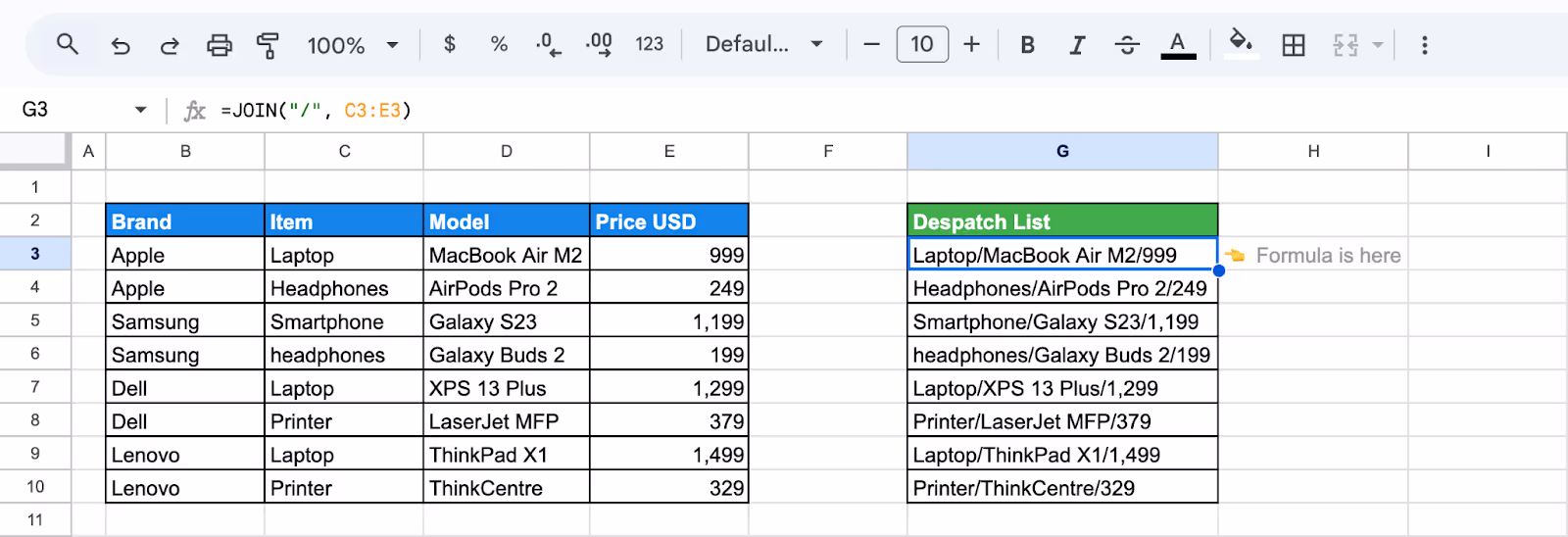The image size is (1568, 537).
Task: Redo the last undone action
Action: (170, 45)
